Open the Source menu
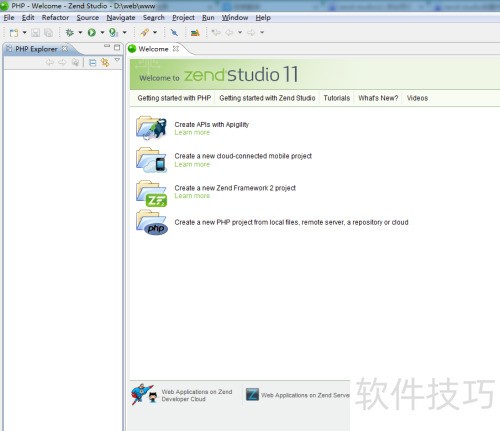Image resolution: width=500 pixels, height=431 pixels. tap(88, 18)
